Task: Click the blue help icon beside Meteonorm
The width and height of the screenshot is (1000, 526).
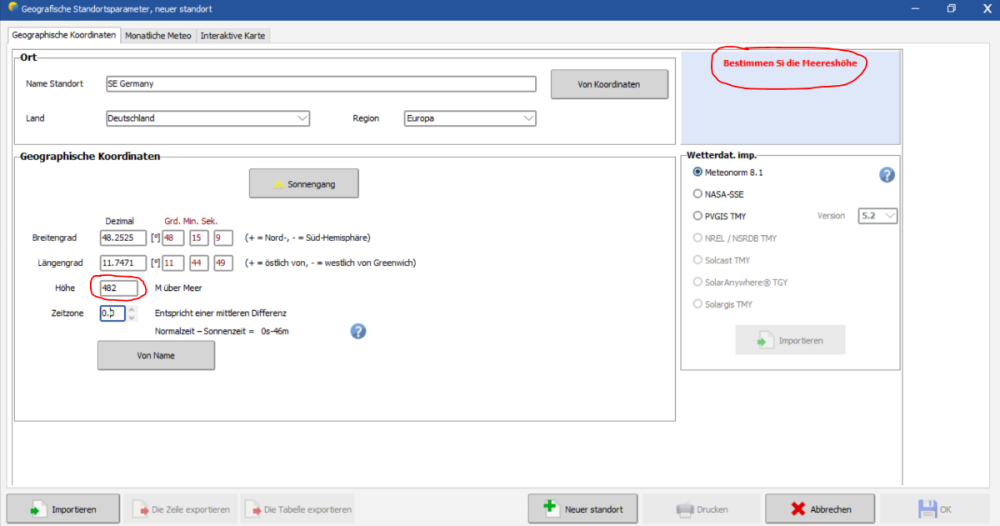Action: tap(886, 175)
